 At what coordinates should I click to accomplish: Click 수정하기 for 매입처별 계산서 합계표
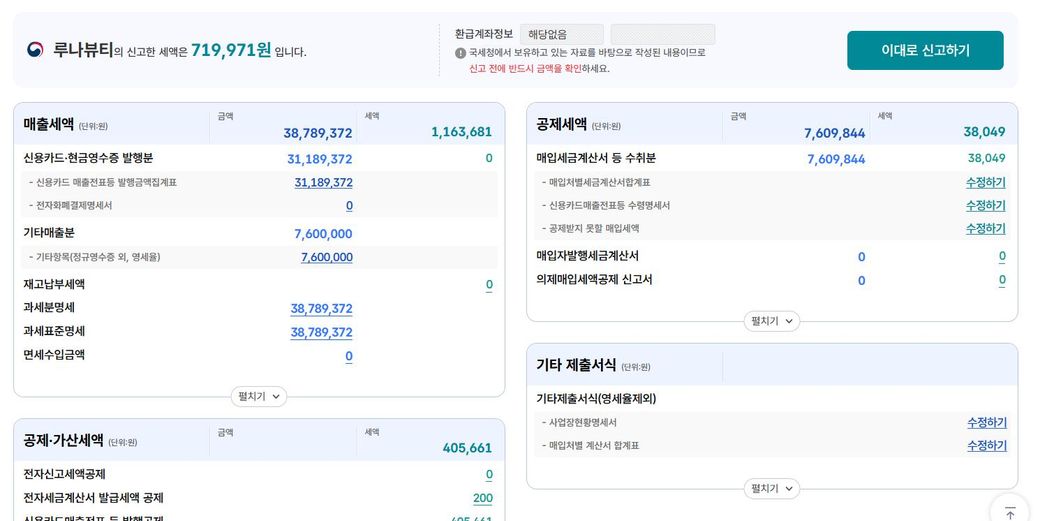click(986, 446)
